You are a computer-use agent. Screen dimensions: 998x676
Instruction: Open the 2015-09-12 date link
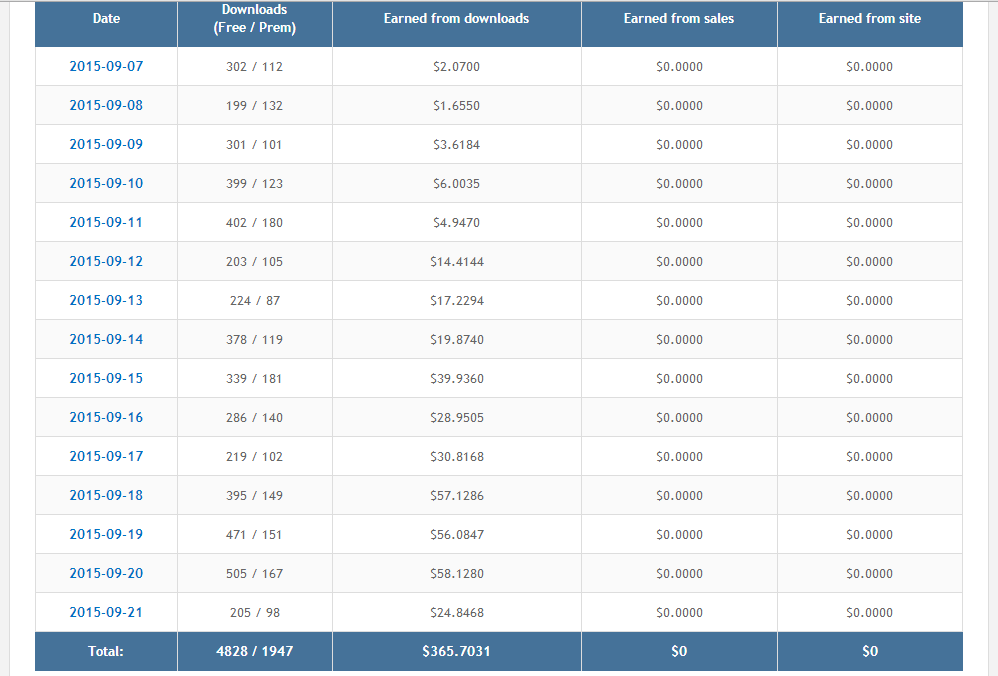tap(106, 261)
